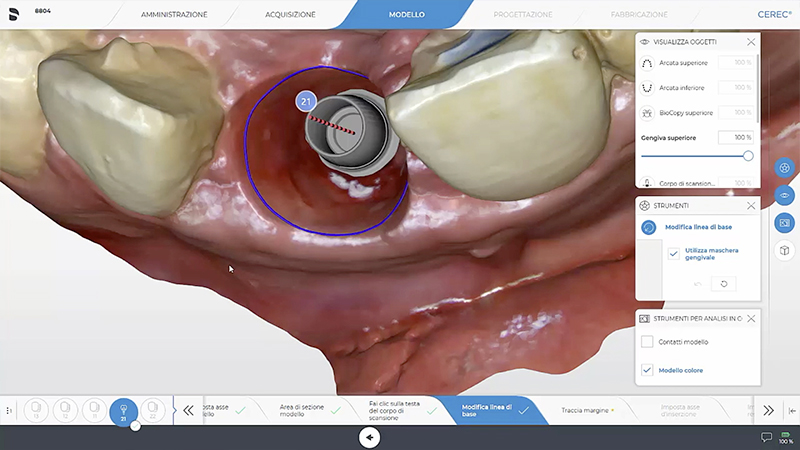Select tooth 21 implant icon in bottom bar

pyautogui.click(x=123, y=410)
